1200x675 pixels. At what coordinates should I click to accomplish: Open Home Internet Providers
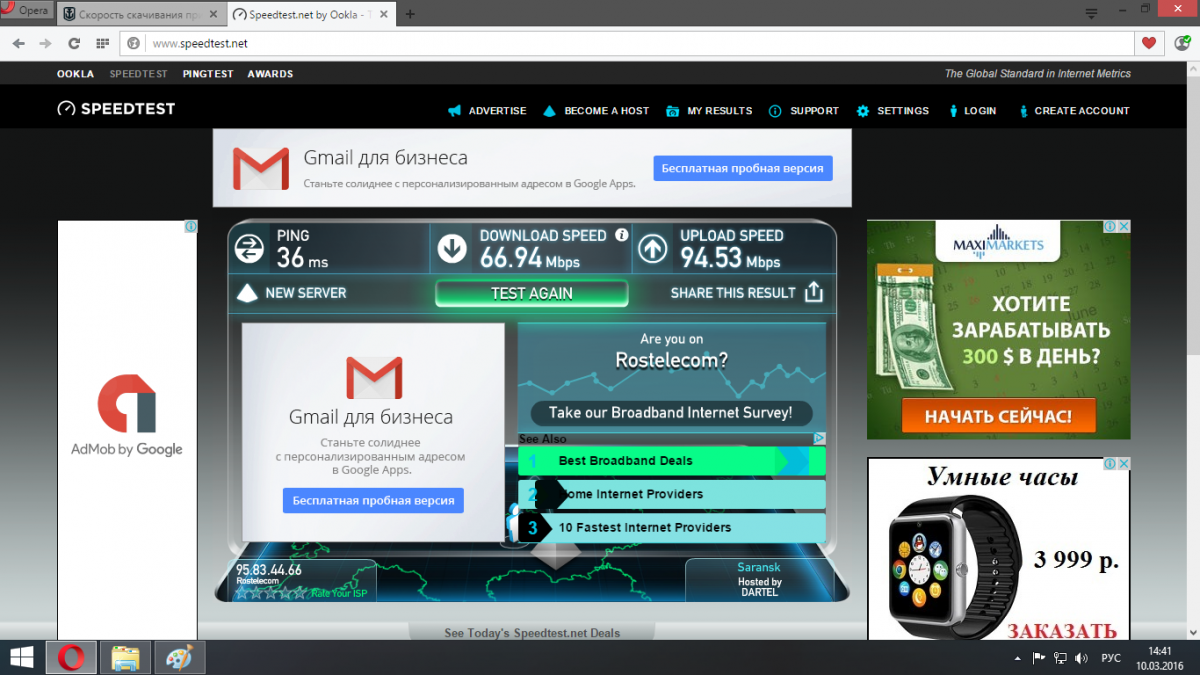point(672,494)
